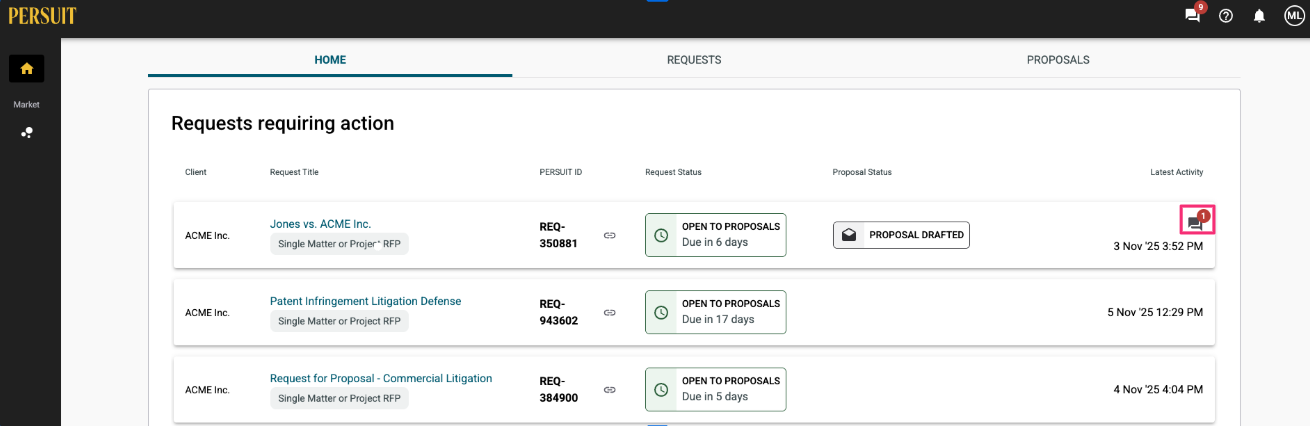Click the Market label in sidebar
This screenshot has height=426, width=1310.
coord(26,105)
